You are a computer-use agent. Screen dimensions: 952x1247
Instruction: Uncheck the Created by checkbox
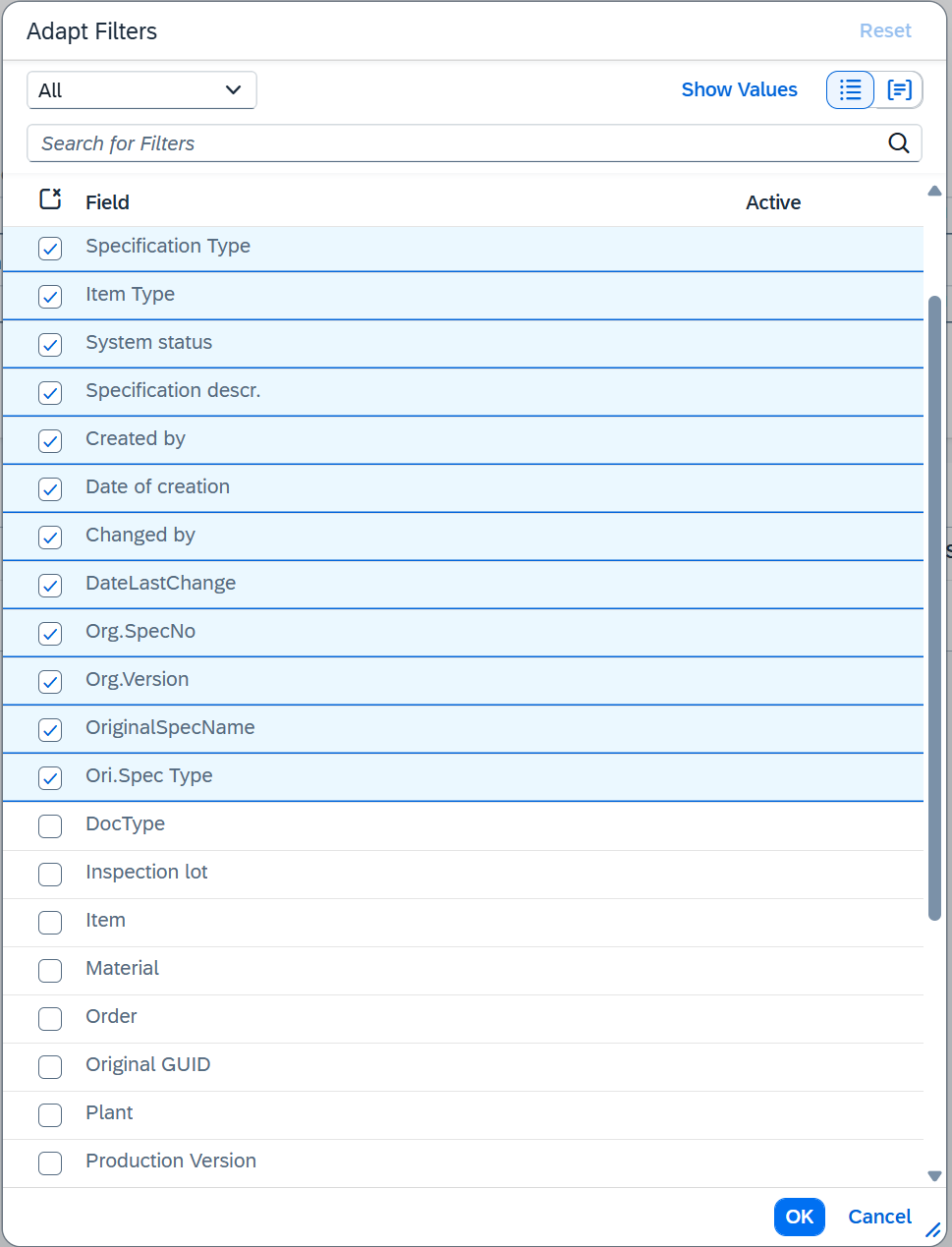(x=50, y=441)
